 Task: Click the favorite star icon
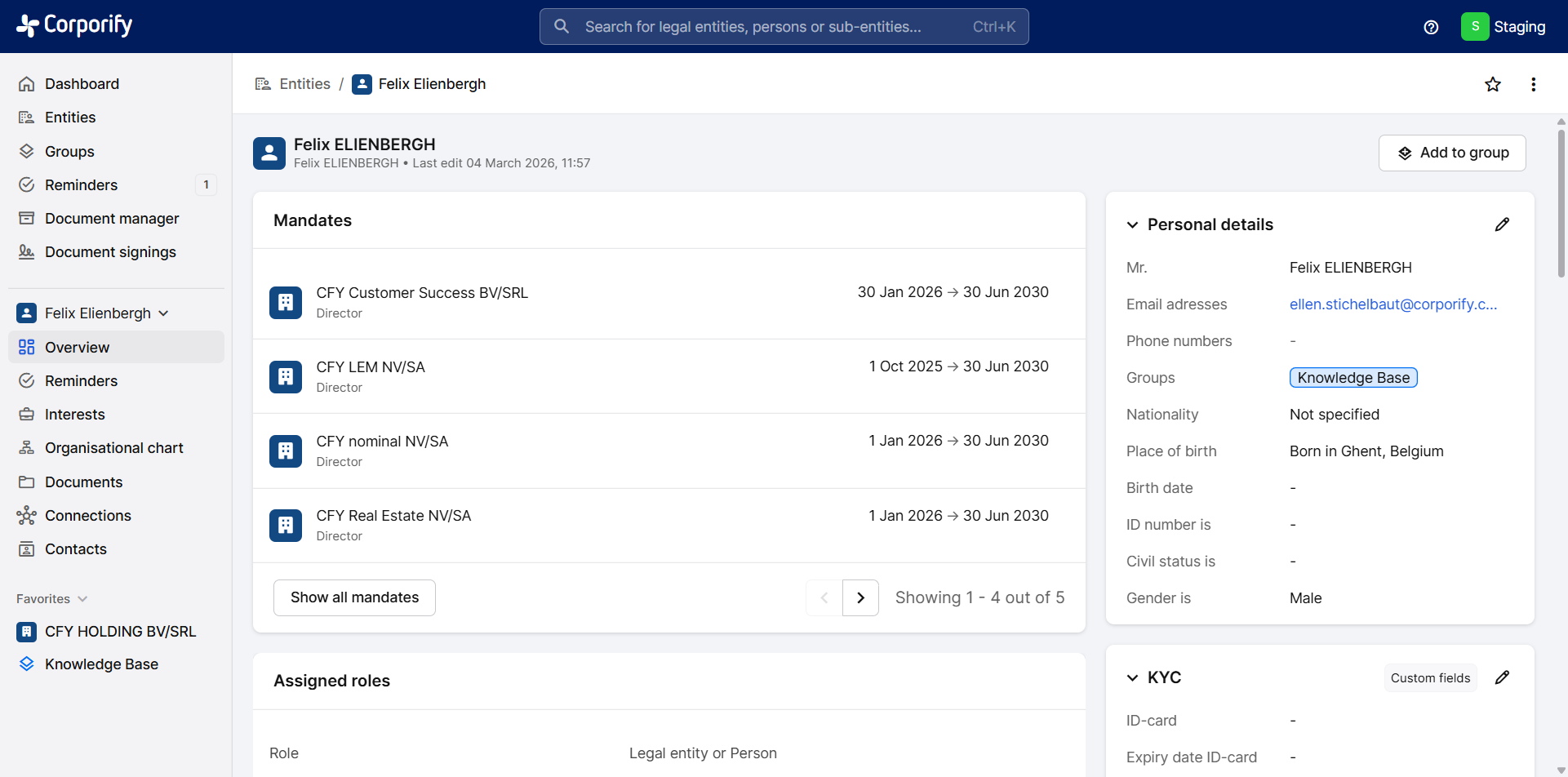[x=1492, y=84]
